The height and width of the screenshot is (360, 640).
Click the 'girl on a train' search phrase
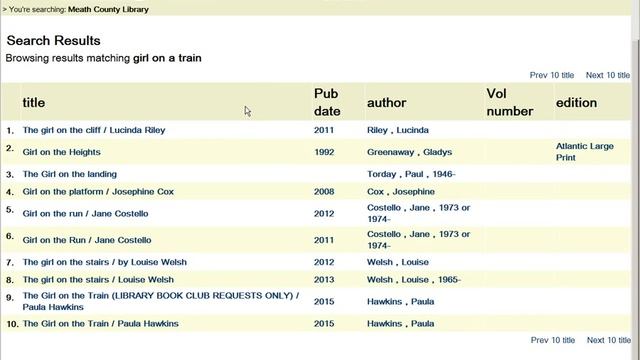pyautogui.click(x=167, y=58)
